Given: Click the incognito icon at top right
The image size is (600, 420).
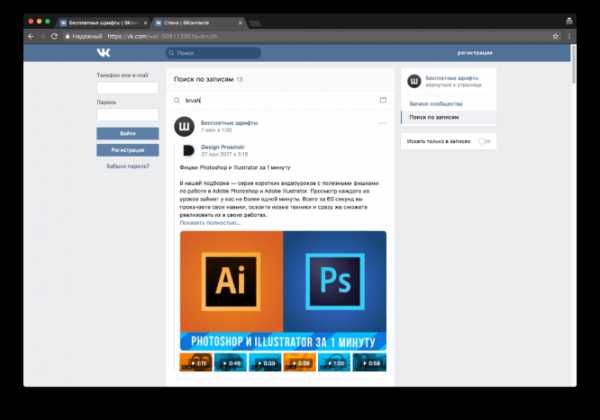Looking at the screenshot, I should 569,21.
